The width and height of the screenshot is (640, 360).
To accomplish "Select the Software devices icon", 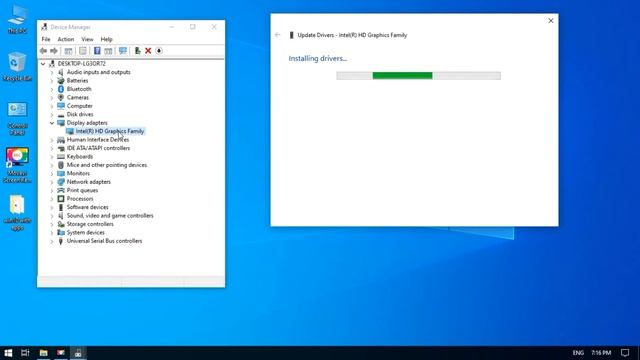I will (x=61, y=207).
